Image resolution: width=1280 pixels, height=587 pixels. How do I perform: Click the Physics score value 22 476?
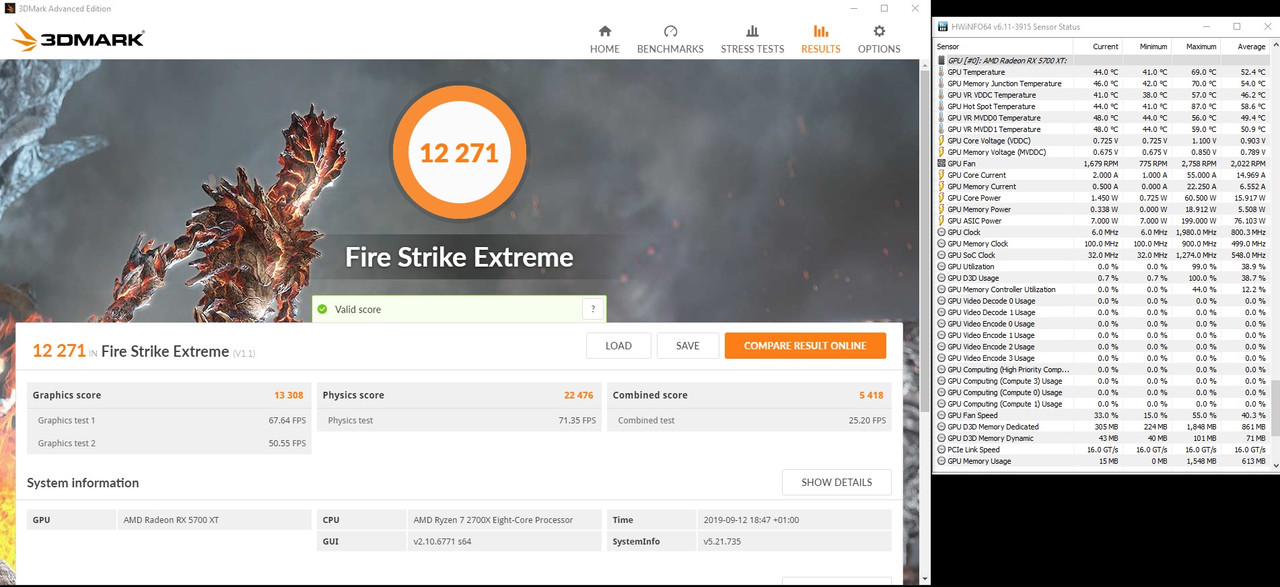(578, 395)
